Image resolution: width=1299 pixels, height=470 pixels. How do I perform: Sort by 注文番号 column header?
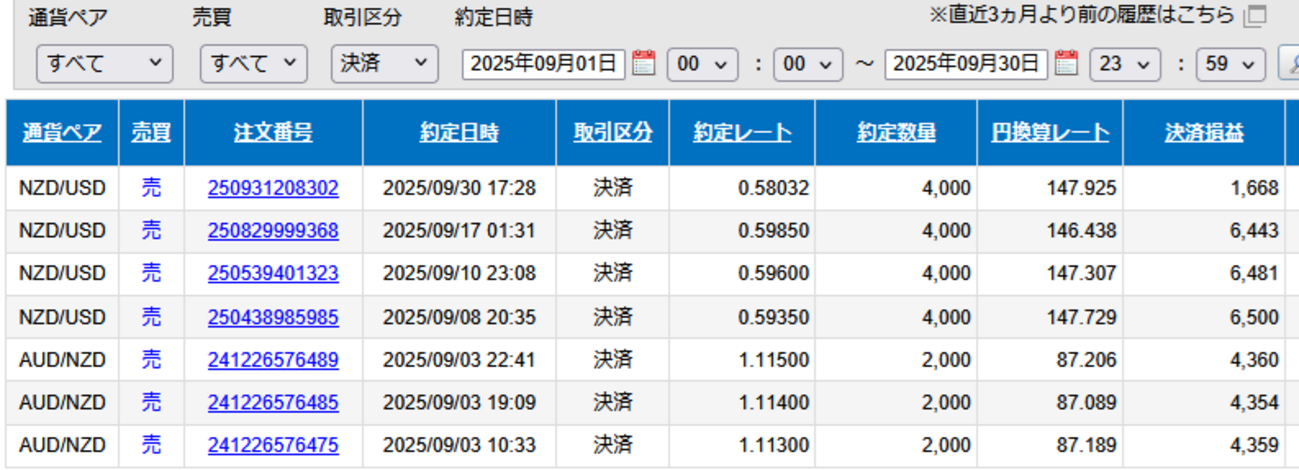(x=273, y=132)
